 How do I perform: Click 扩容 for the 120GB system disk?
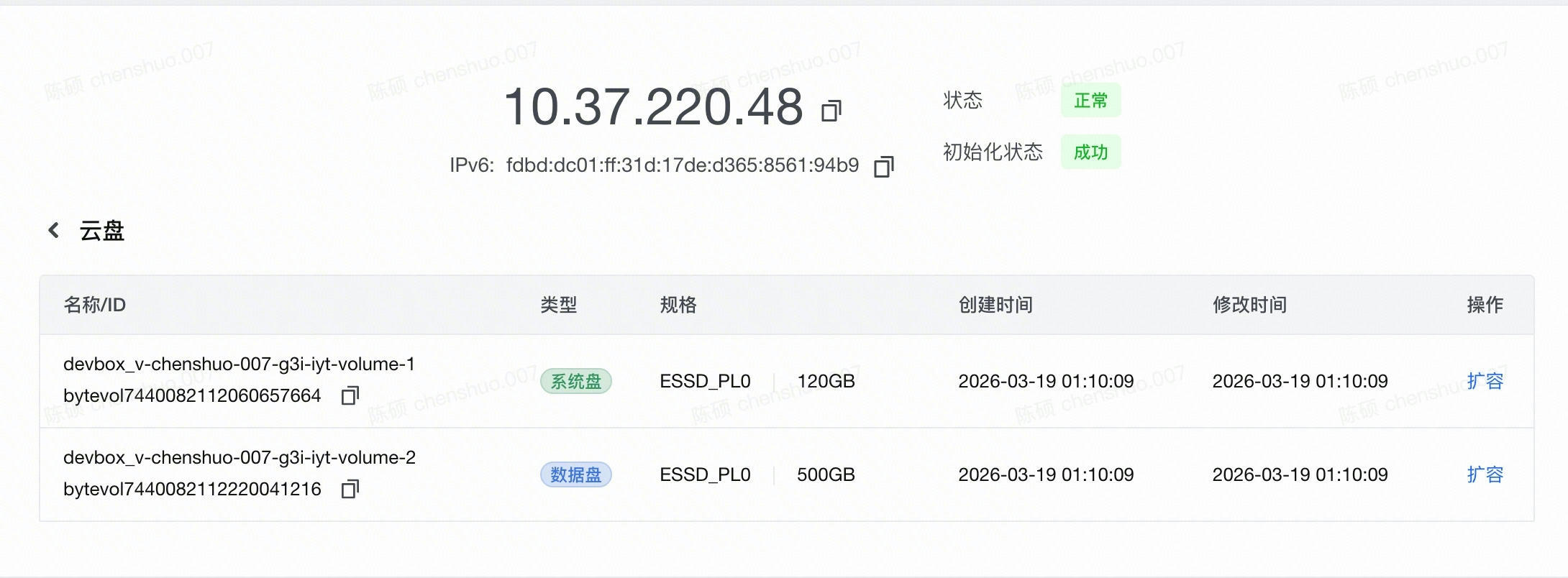coord(1485,381)
